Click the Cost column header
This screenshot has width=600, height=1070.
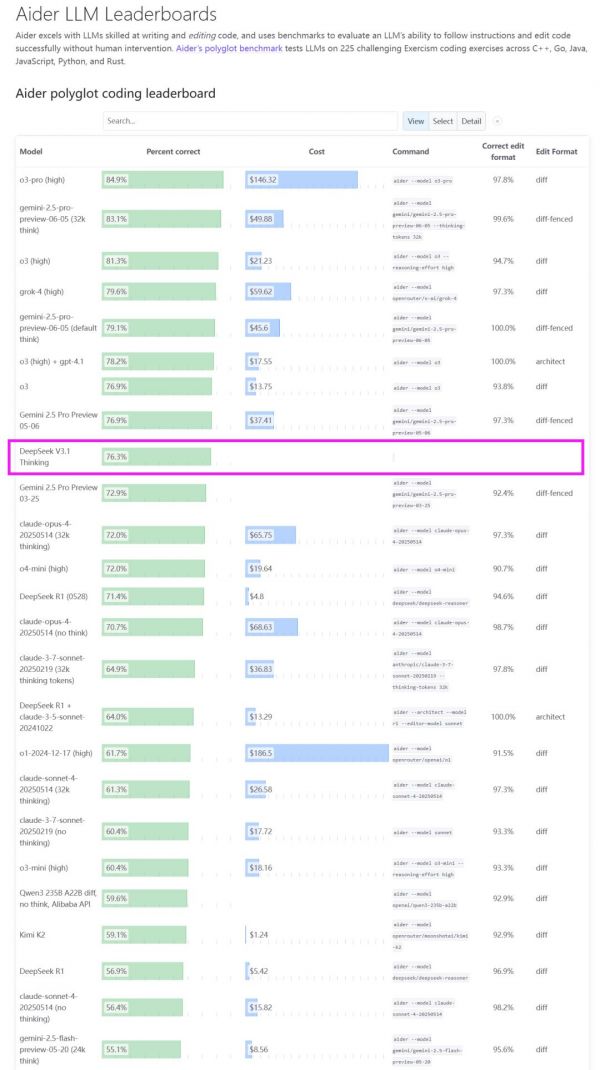[316, 151]
